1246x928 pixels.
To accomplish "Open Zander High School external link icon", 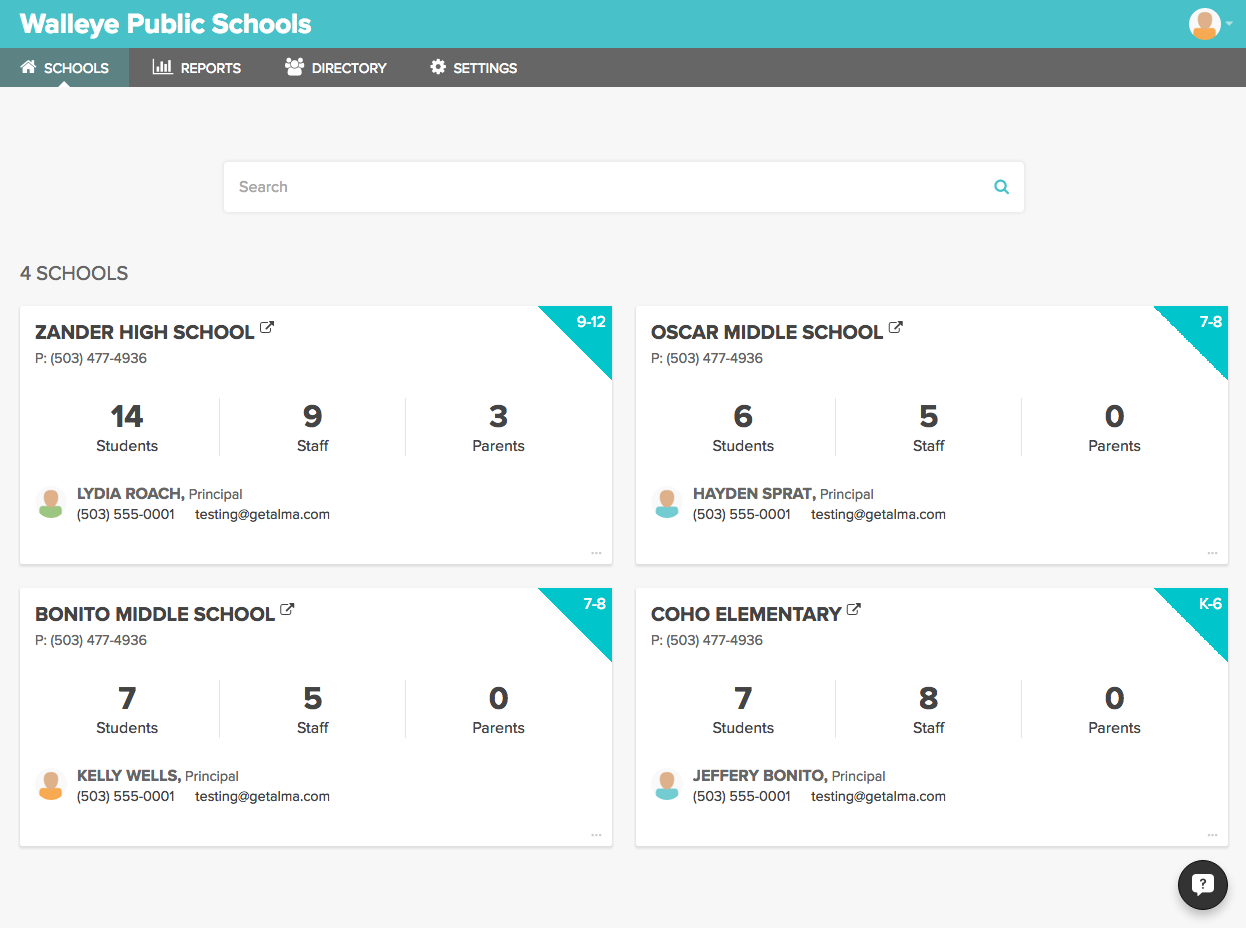I will (x=267, y=328).
